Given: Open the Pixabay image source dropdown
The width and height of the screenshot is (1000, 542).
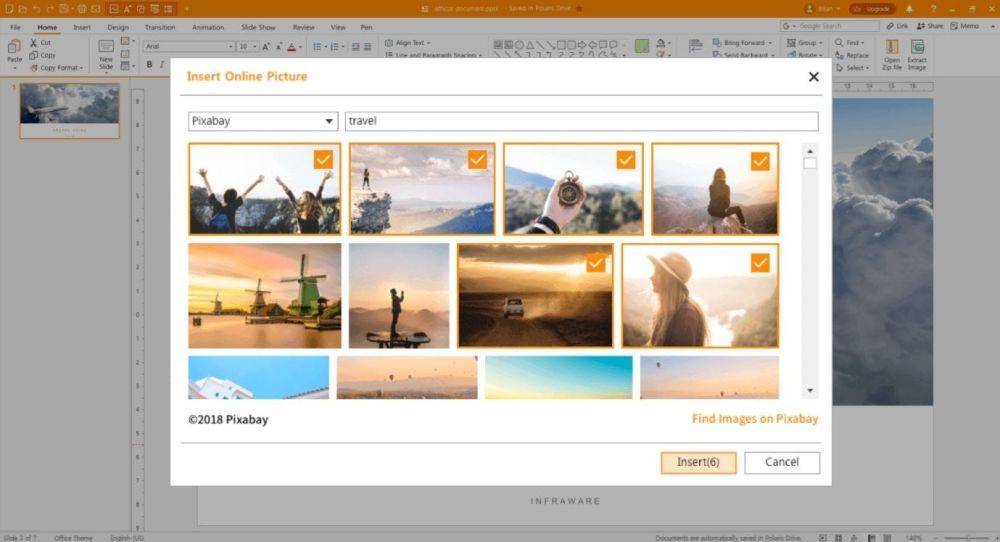Looking at the screenshot, I should pyautogui.click(x=263, y=121).
